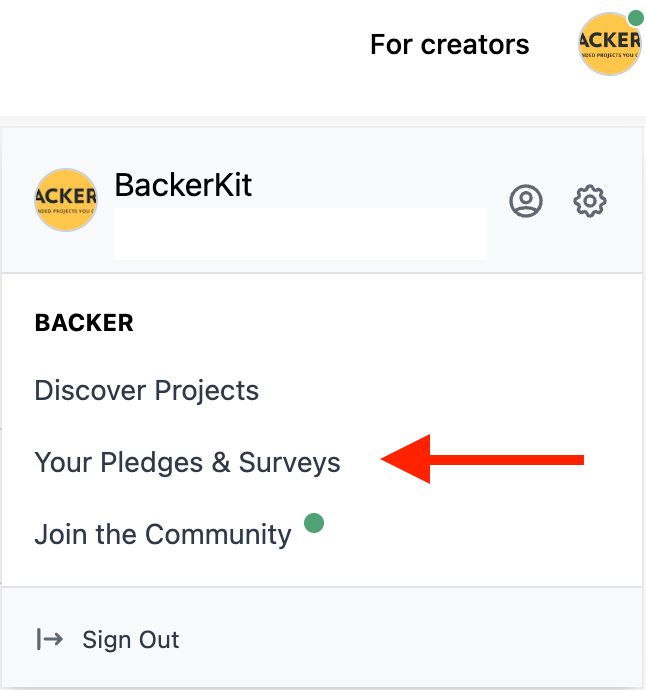646x690 pixels.
Task: Click the BackerKit avatar inside the menu panel
Action: pyautogui.click(x=66, y=200)
